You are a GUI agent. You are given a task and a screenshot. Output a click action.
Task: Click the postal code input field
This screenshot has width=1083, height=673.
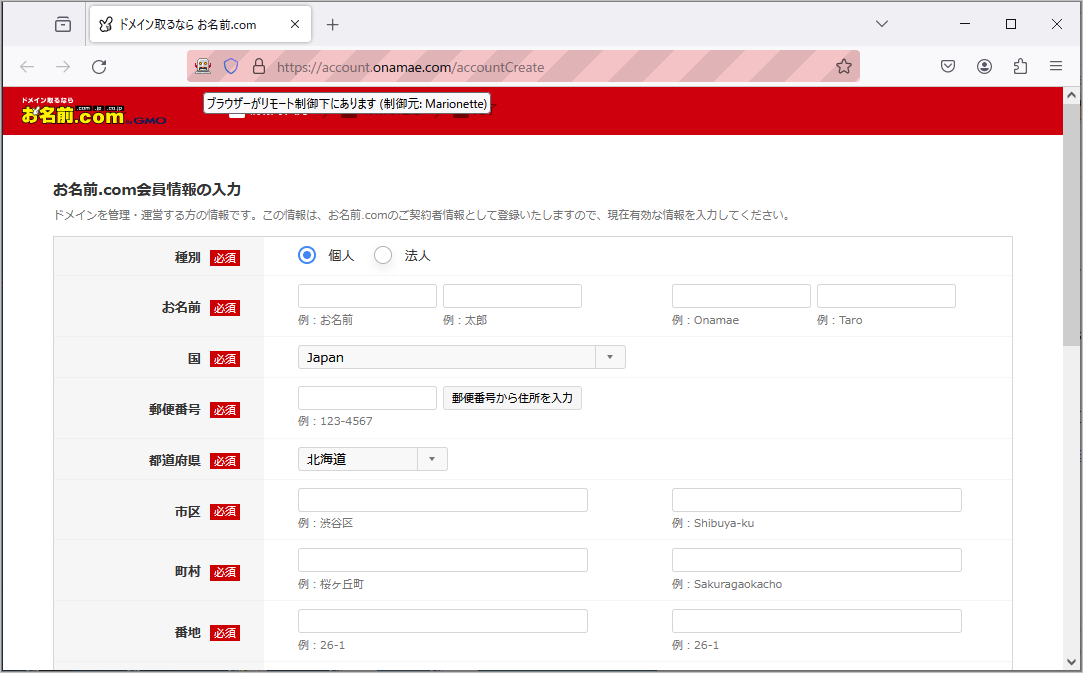click(367, 398)
